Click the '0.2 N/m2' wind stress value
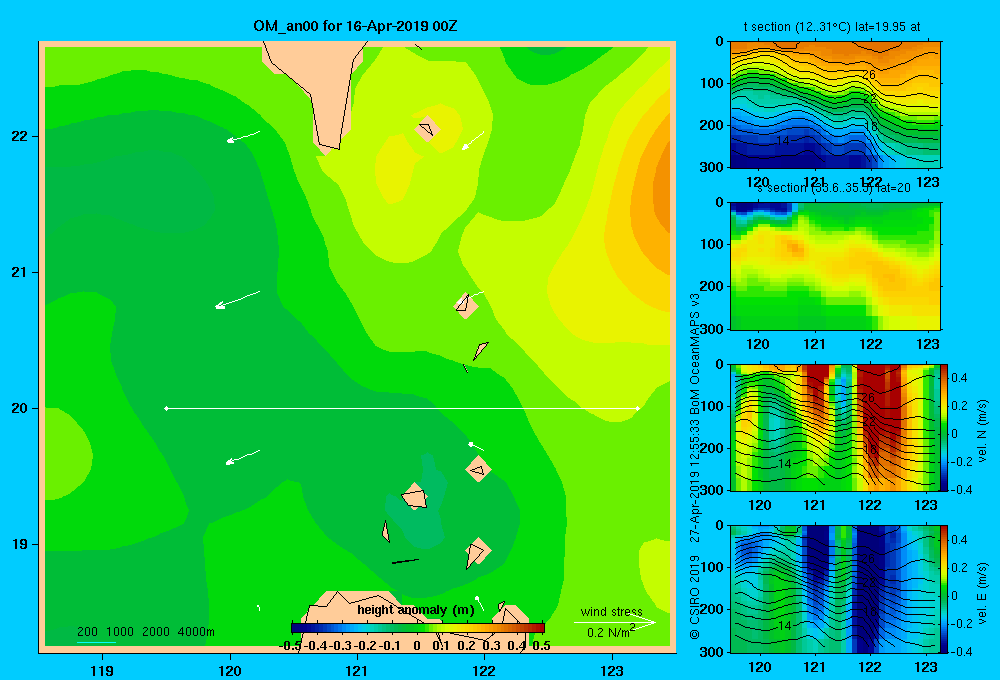The width and height of the screenshot is (1000, 680). pos(611,632)
